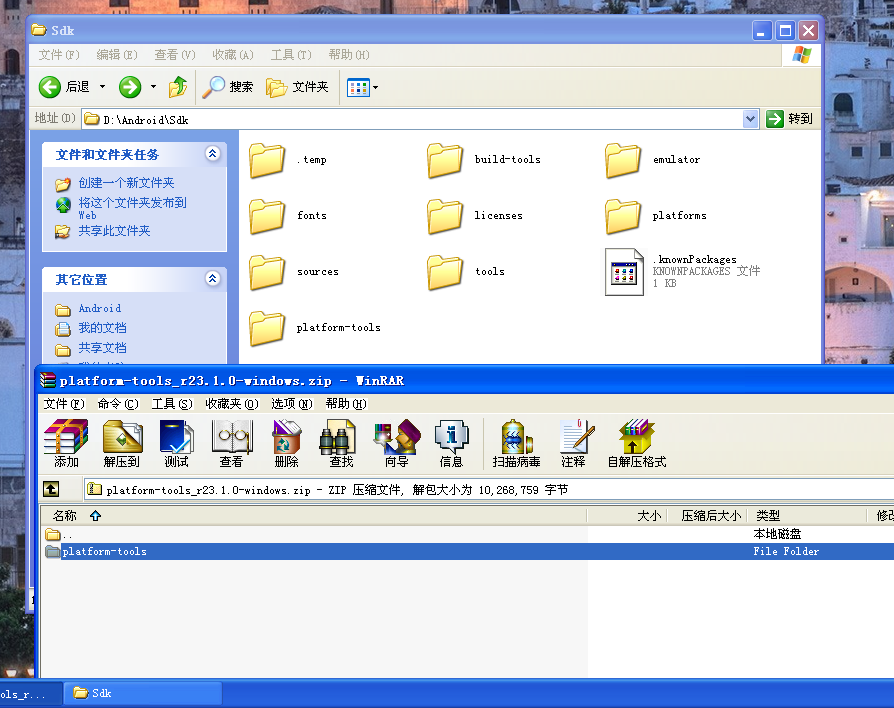Click the 转到 Go button
Viewport: 894px width, 708px height.
tap(790, 119)
